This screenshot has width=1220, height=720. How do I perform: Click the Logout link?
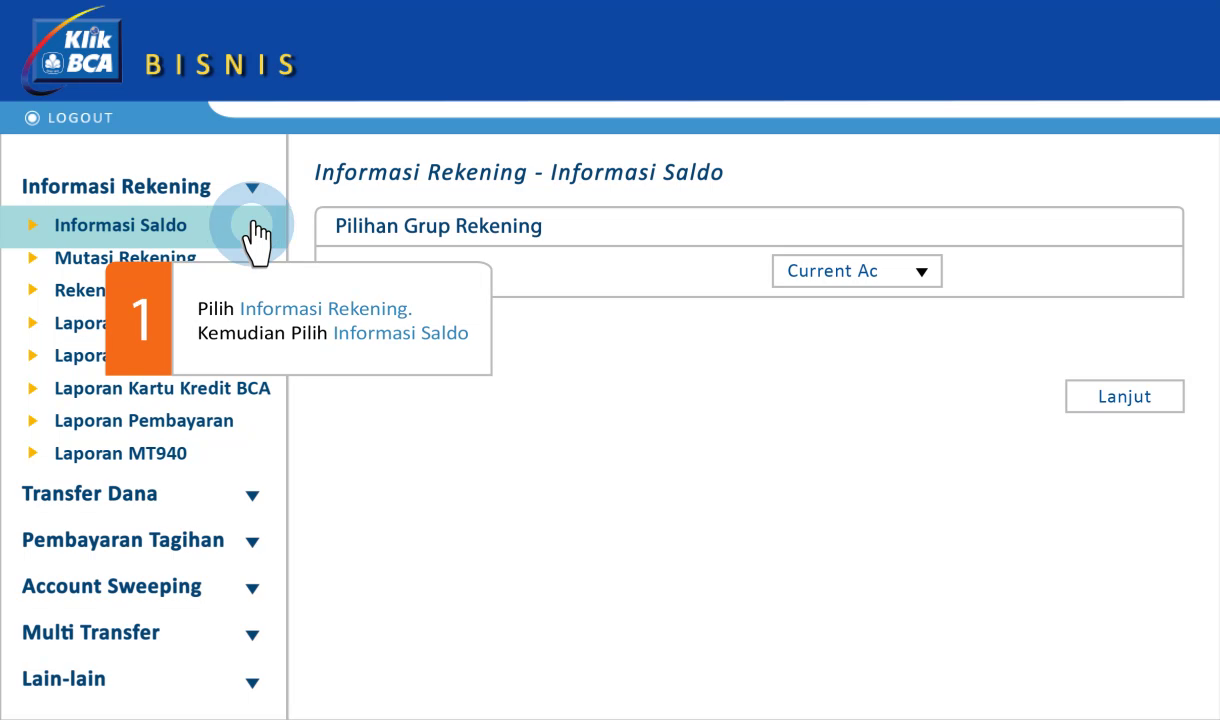click(80, 118)
